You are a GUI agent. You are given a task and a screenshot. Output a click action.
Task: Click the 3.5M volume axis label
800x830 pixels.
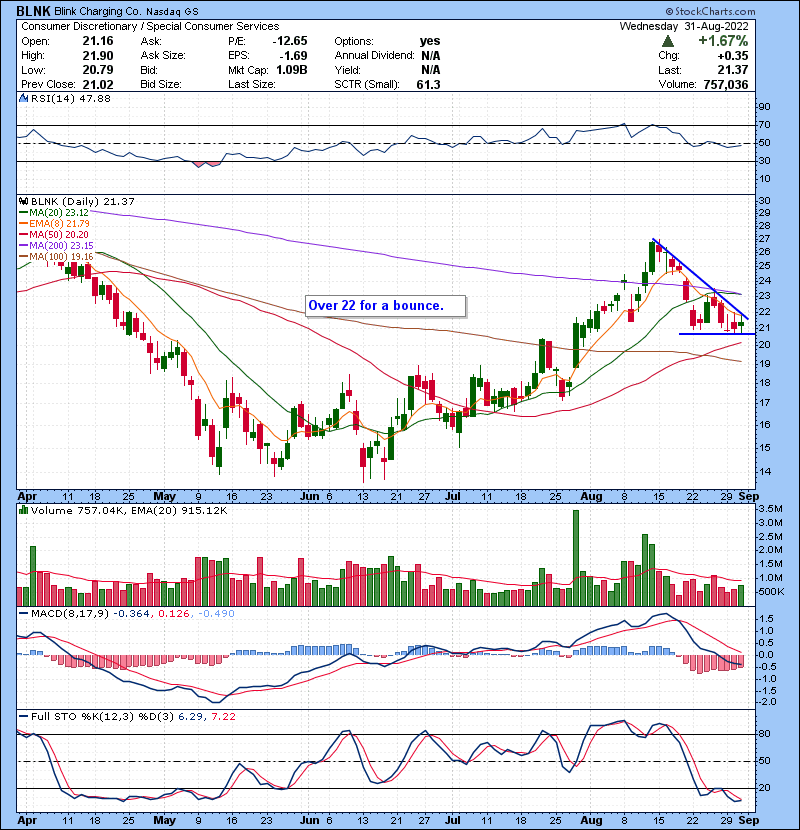point(771,509)
